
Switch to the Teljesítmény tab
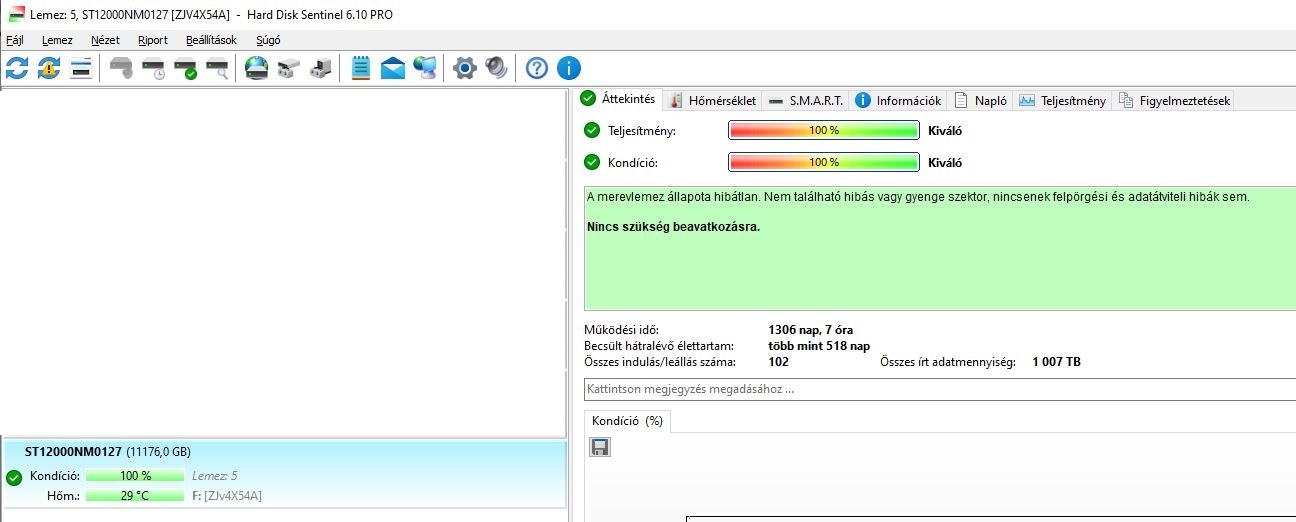(x=1062, y=100)
